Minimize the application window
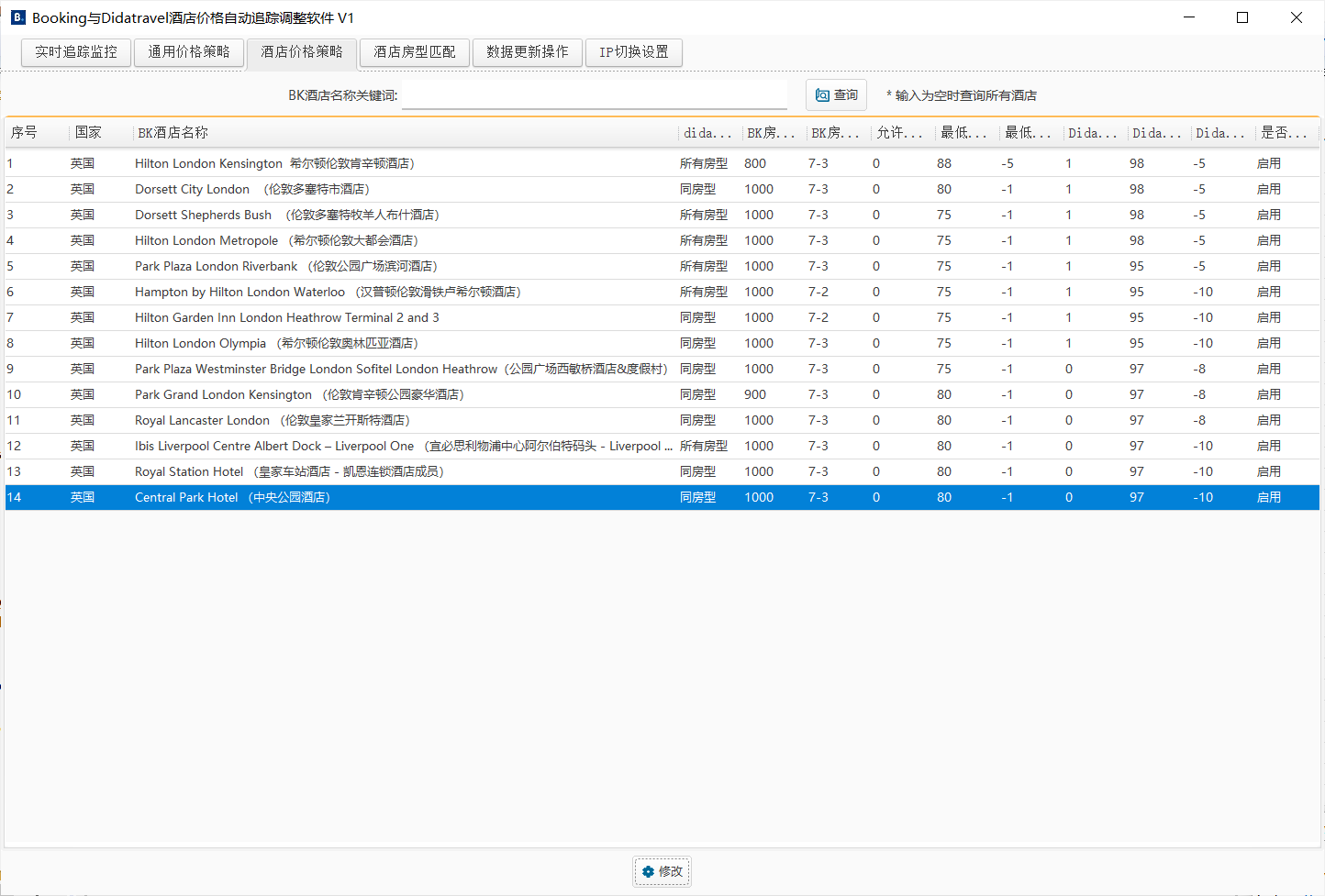Viewport: 1325px width, 896px height. pos(1189,17)
